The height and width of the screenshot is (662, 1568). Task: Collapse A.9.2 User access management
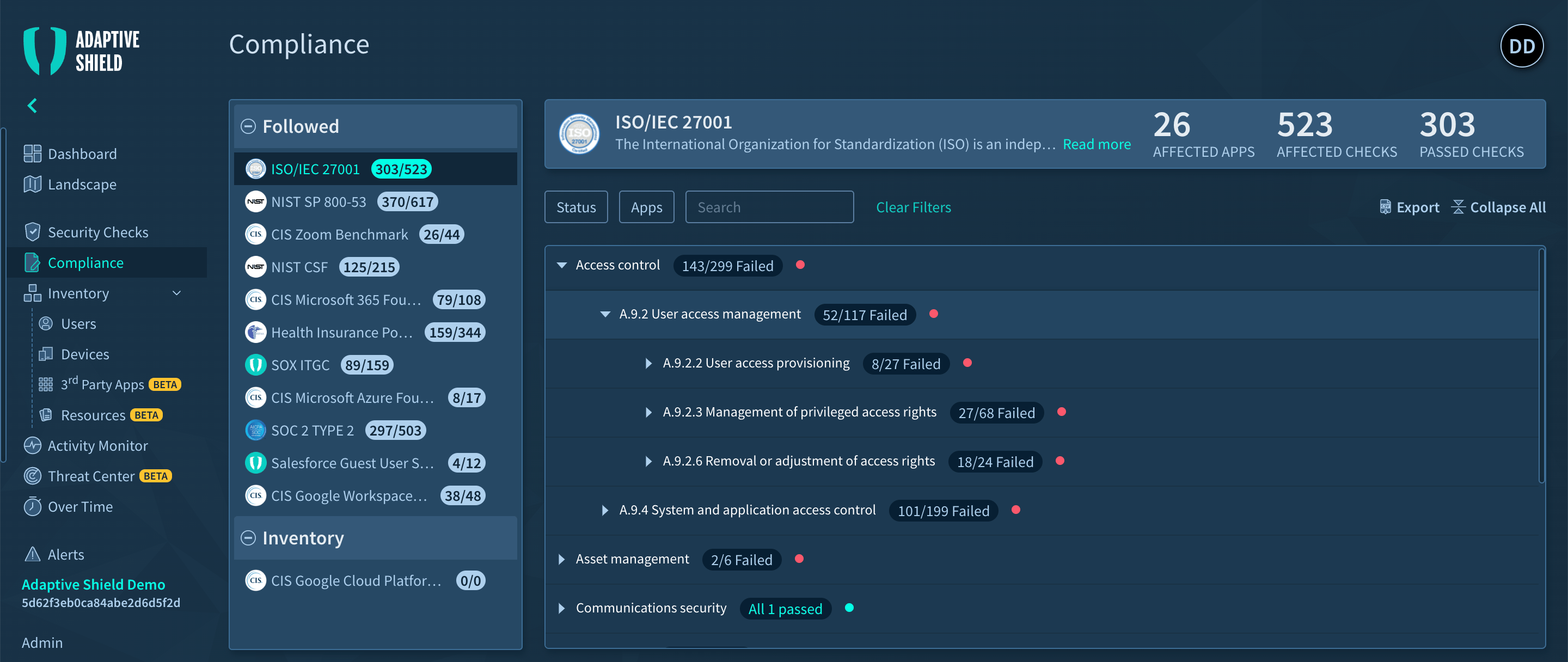point(605,315)
